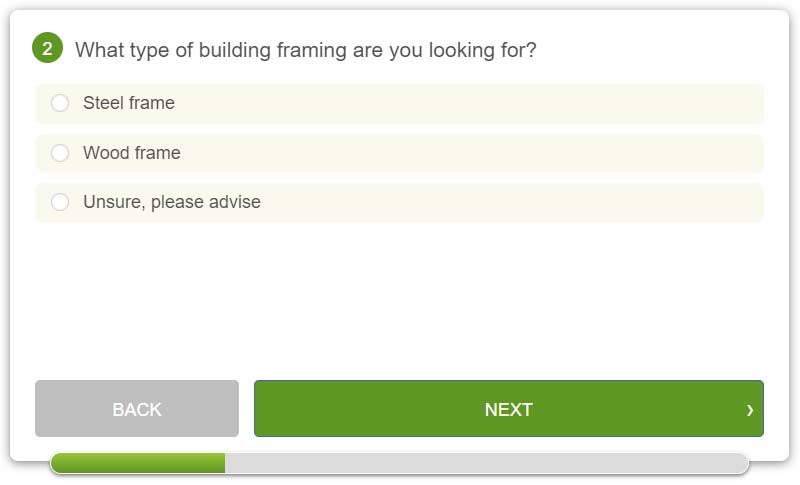Click the green filled part of the progress bar
Screen dimensions: 800x485
pyautogui.click(x=138, y=463)
